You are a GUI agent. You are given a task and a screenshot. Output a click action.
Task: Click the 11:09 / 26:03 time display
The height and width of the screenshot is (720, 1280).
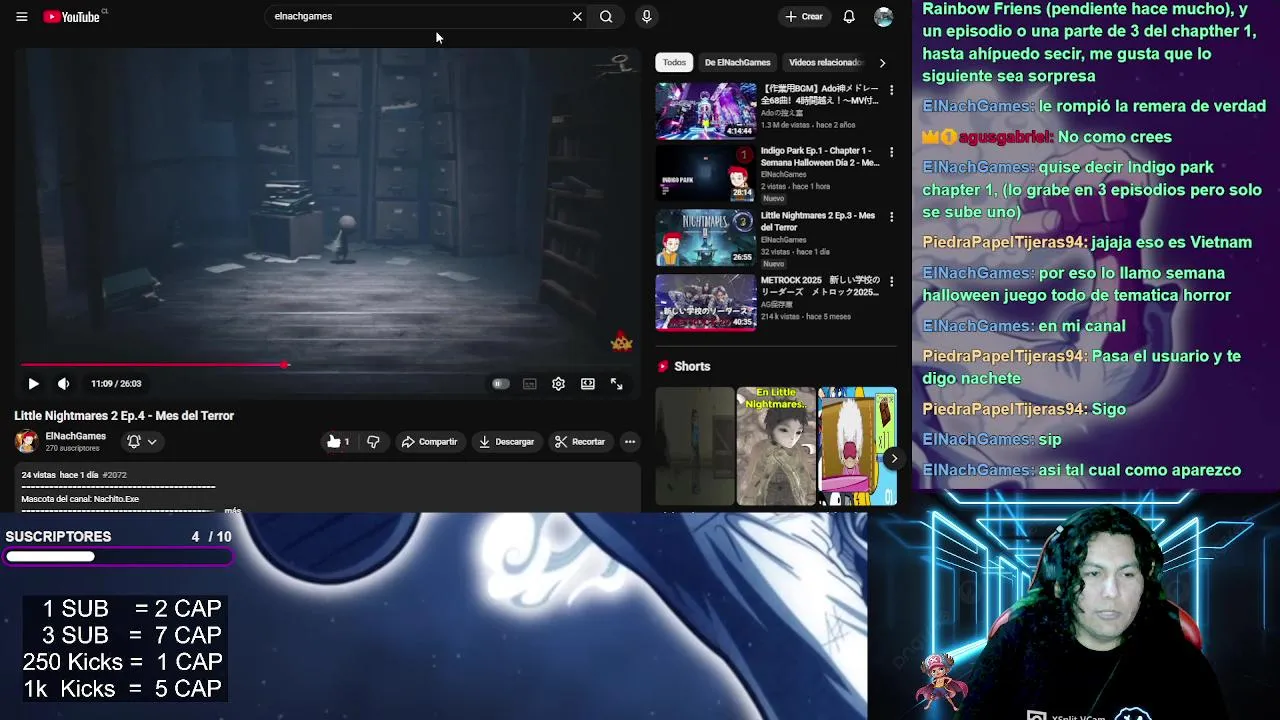pos(116,384)
